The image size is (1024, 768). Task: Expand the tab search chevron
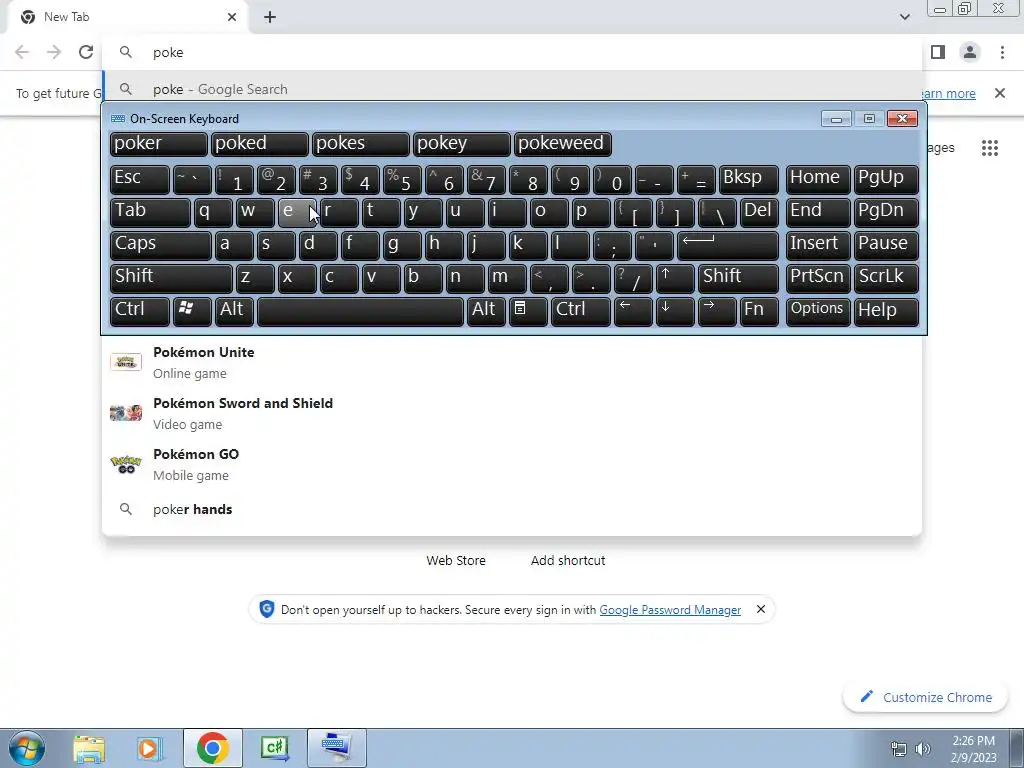904,17
